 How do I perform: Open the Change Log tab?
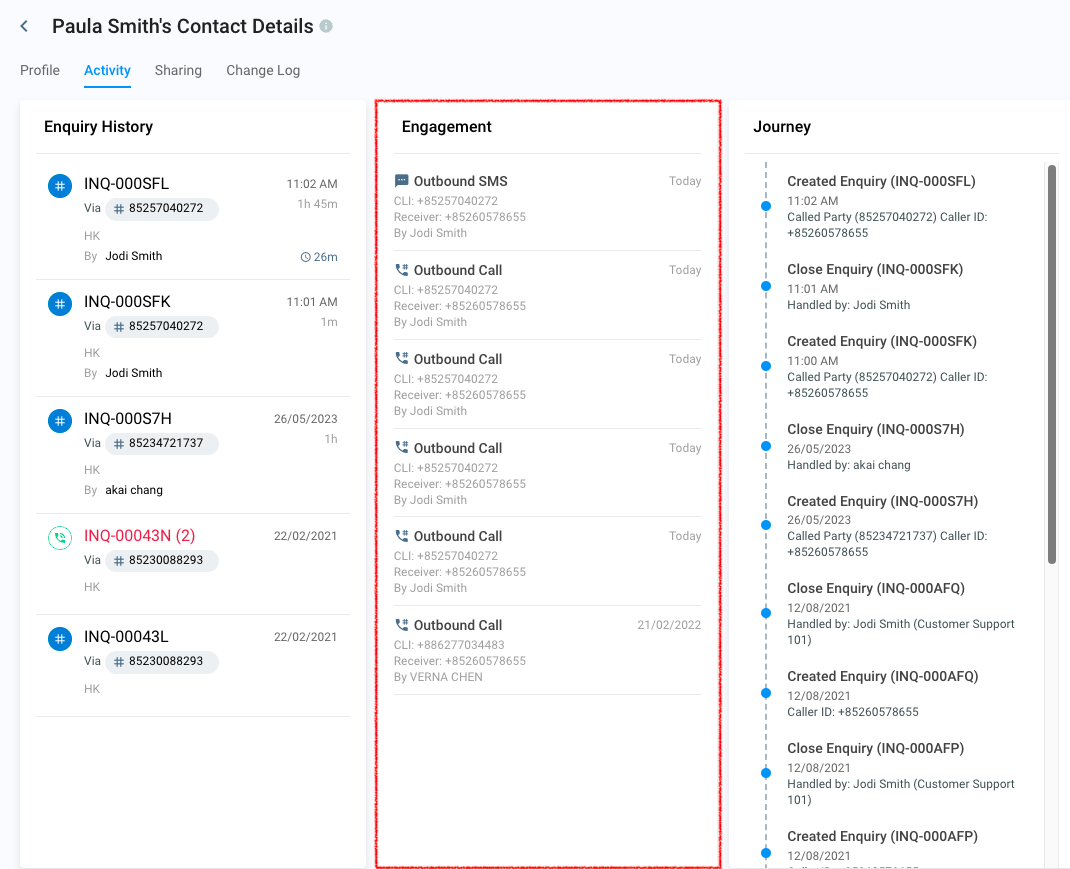point(263,70)
